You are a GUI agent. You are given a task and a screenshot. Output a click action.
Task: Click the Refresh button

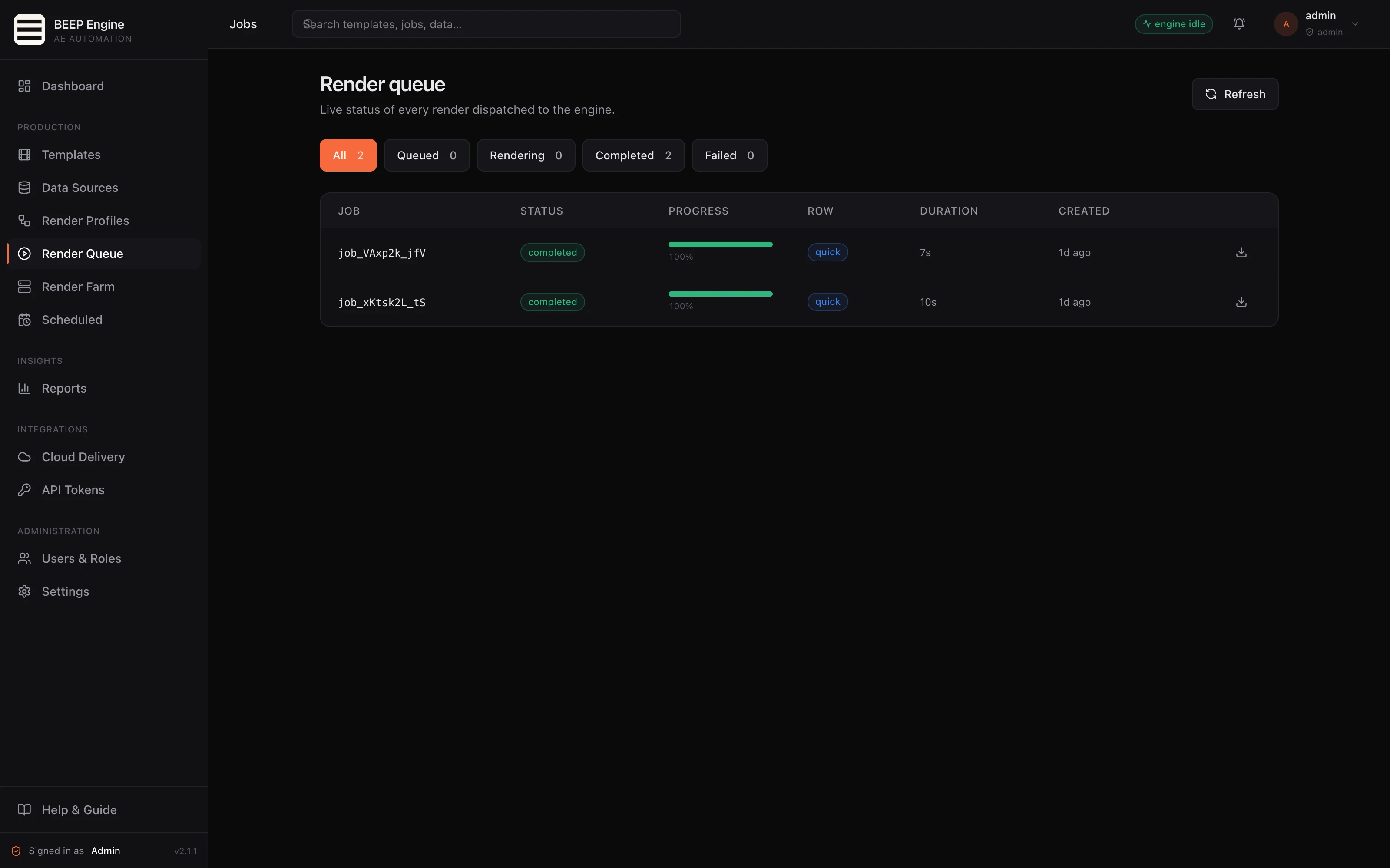click(x=1235, y=94)
